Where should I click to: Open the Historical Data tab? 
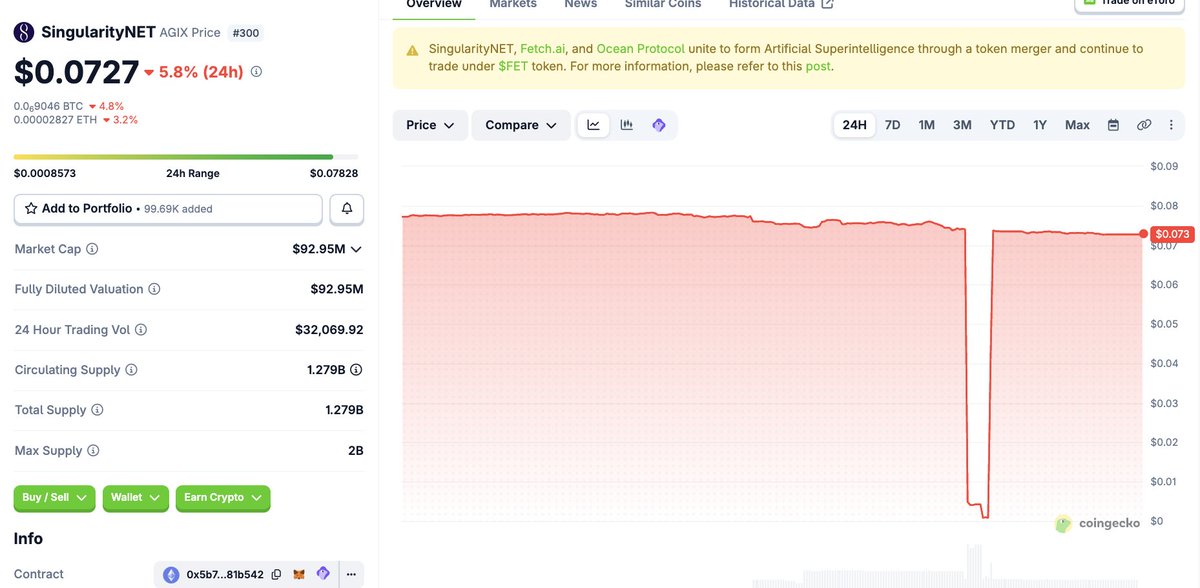click(781, 4)
